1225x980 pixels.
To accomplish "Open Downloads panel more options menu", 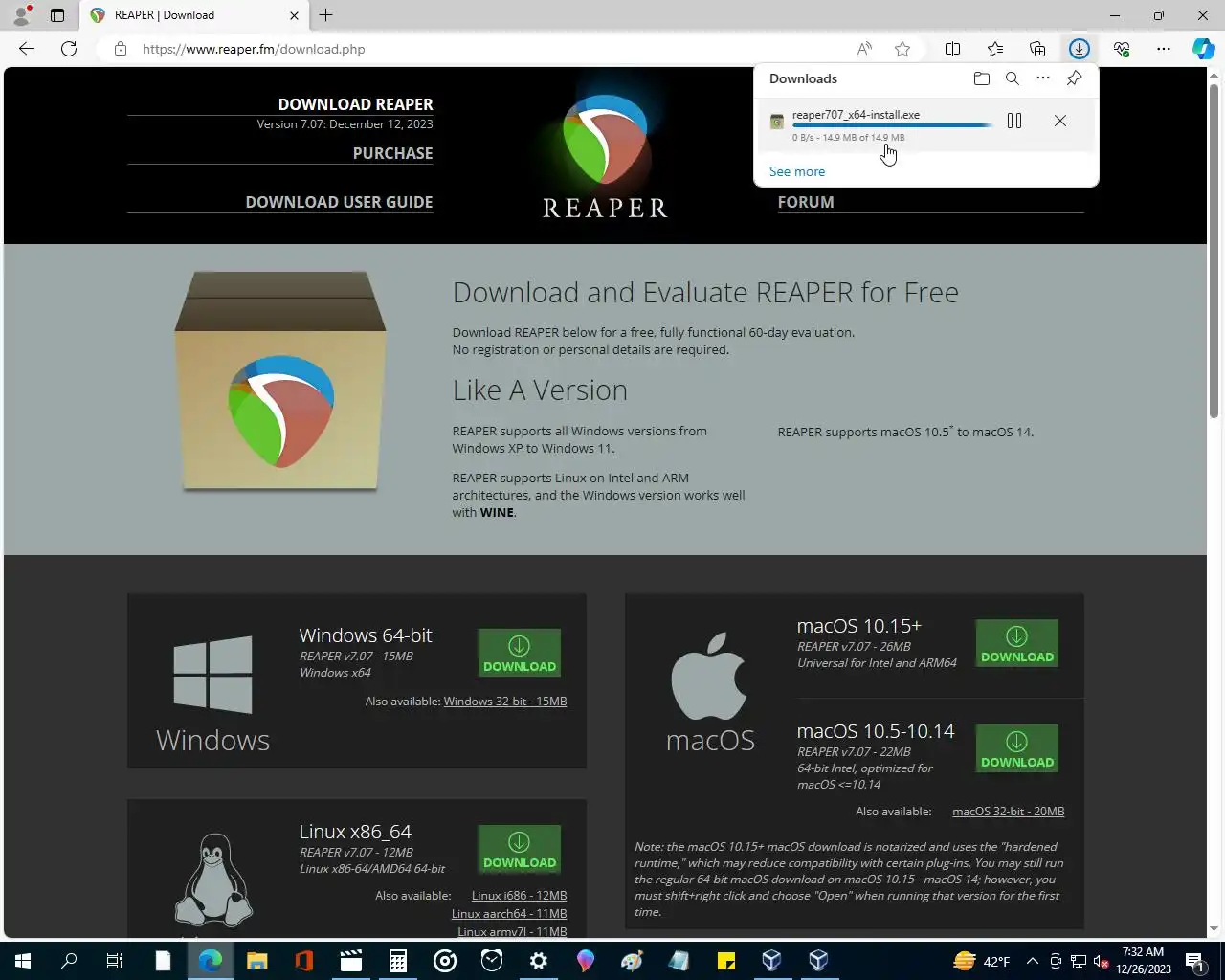I will pyautogui.click(x=1043, y=78).
